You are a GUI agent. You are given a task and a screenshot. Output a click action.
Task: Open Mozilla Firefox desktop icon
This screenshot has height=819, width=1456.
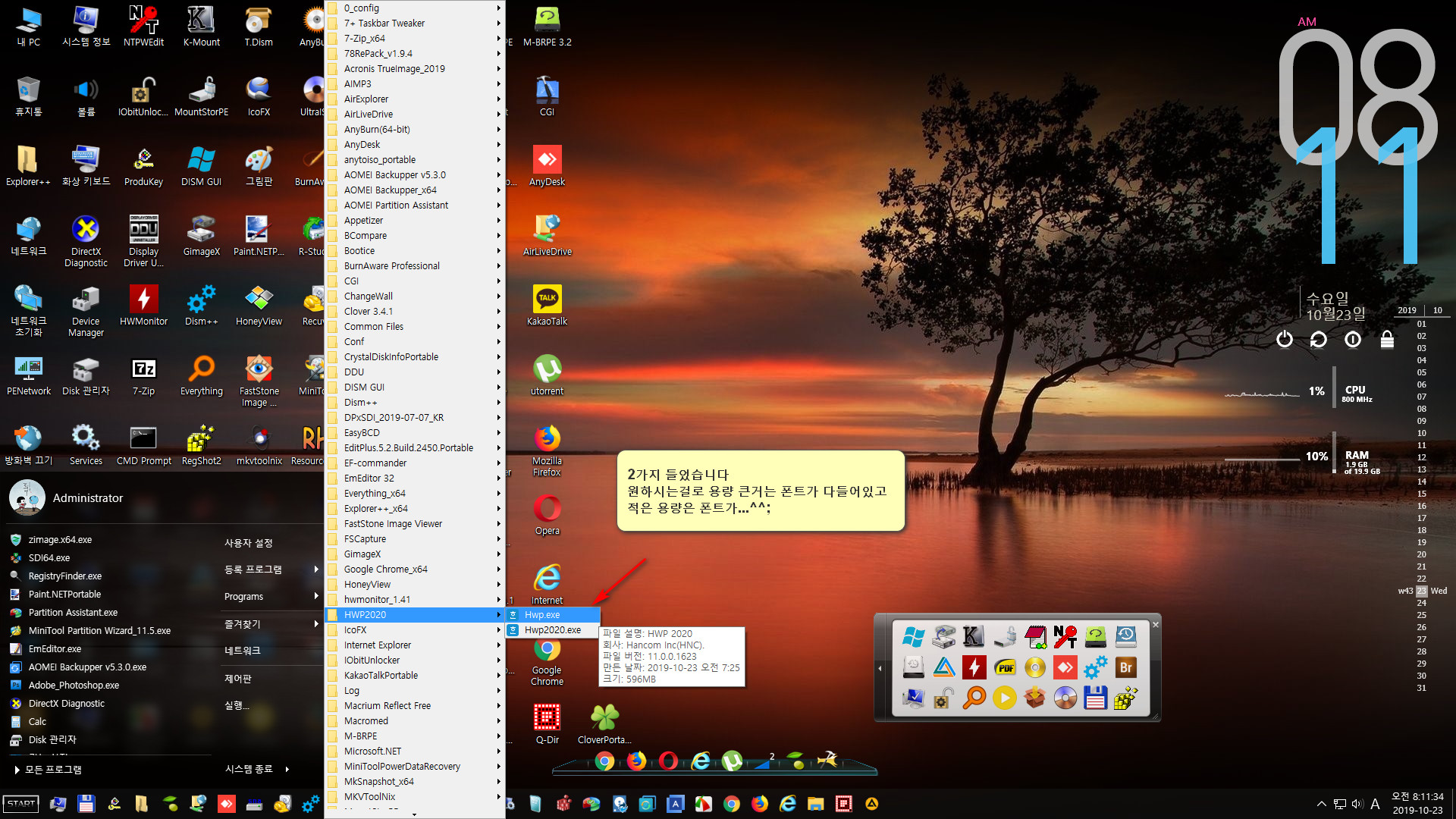(547, 450)
